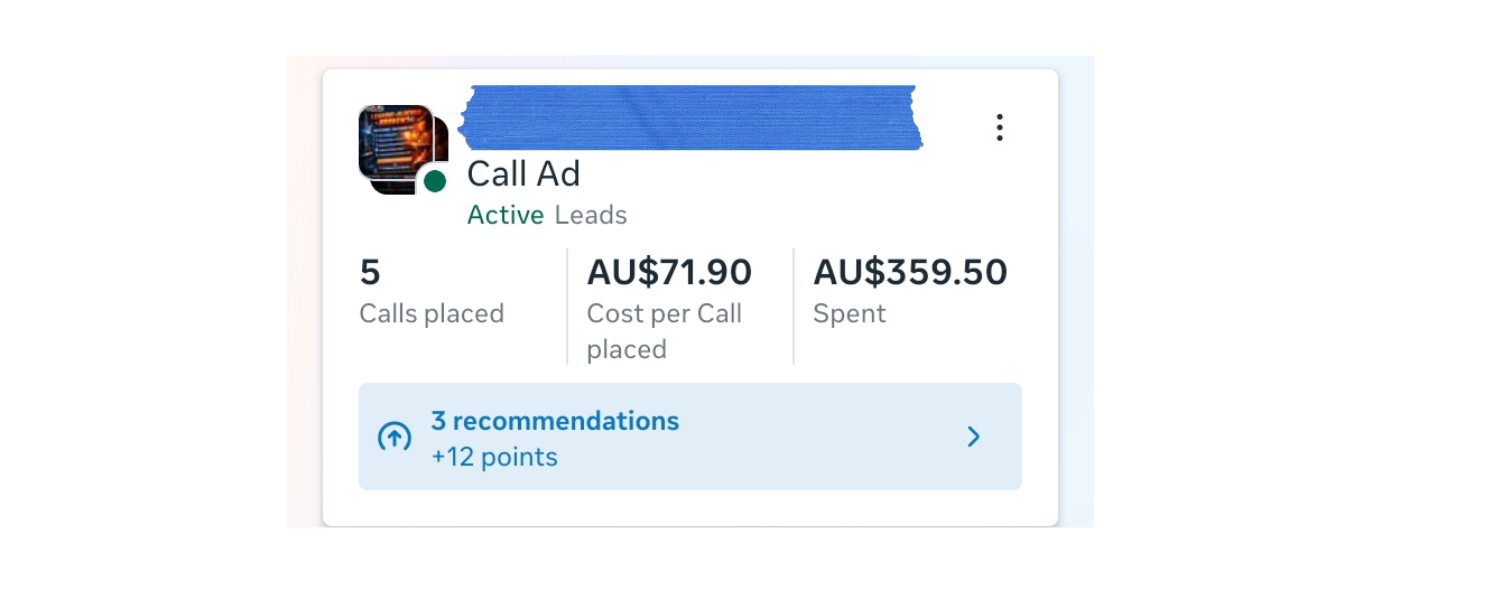The height and width of the screenshot is (600, 1500).
Task: Click the +12 points text
Action: pyautogui.click(x=494, y=457)
